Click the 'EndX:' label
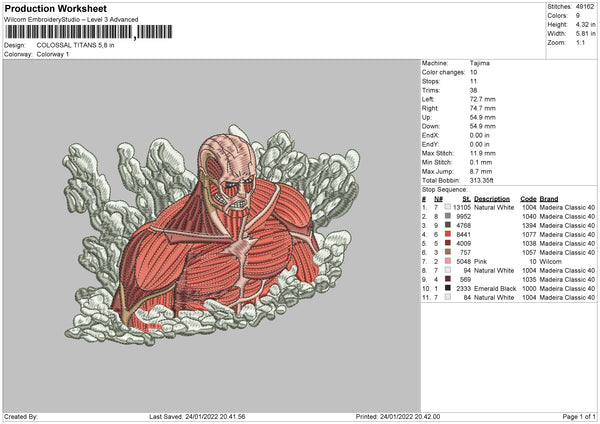Screen dimensions: 600x424 point(430,135)
